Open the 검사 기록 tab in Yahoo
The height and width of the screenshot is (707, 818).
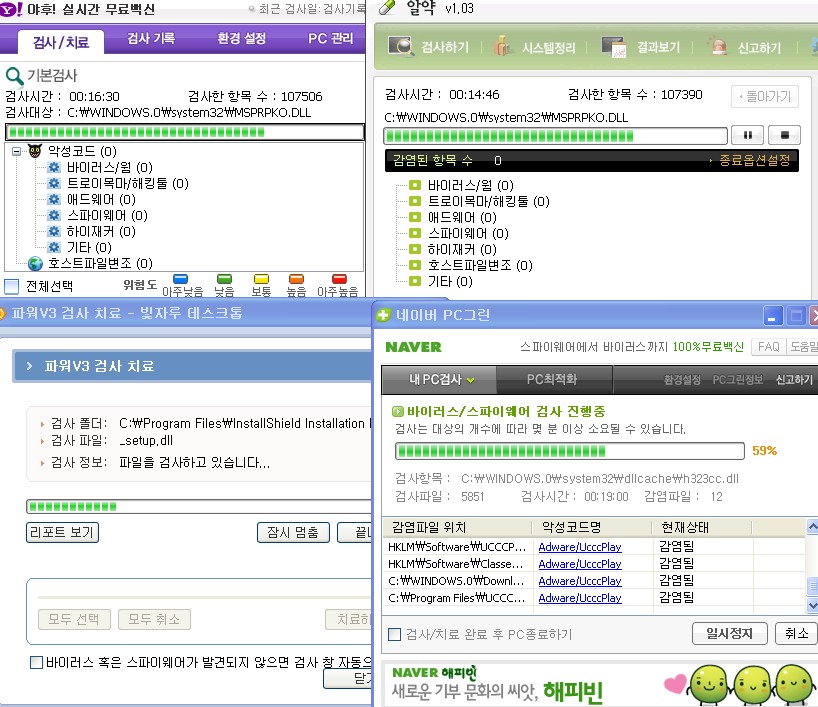click(x=151, y=39)
